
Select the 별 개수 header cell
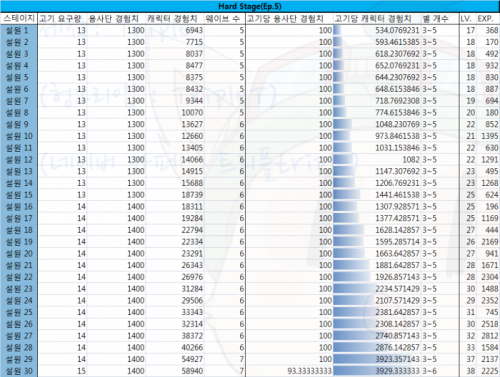click(x=440, y=18)
